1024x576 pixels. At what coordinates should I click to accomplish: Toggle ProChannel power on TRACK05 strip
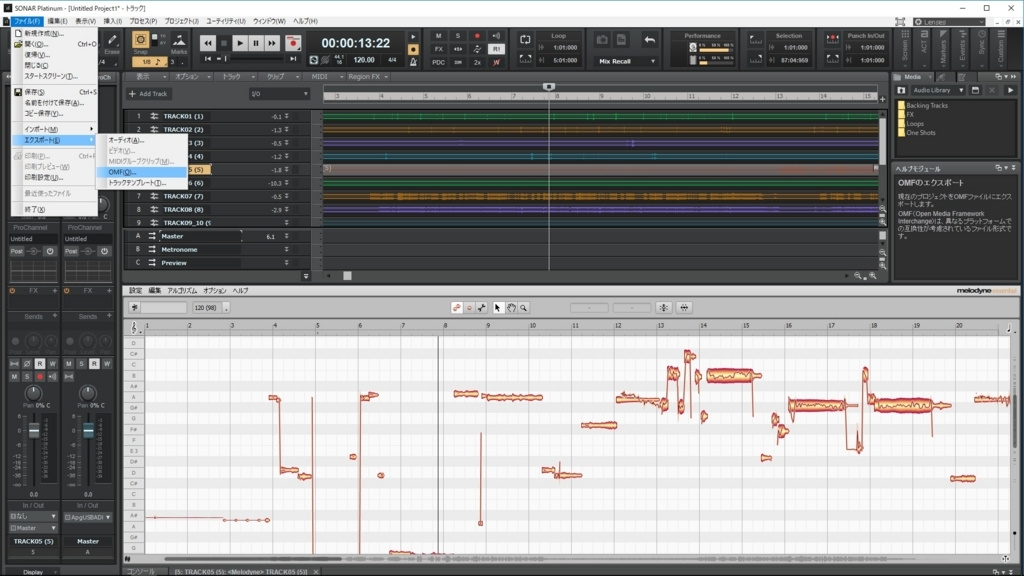point(50,251)
